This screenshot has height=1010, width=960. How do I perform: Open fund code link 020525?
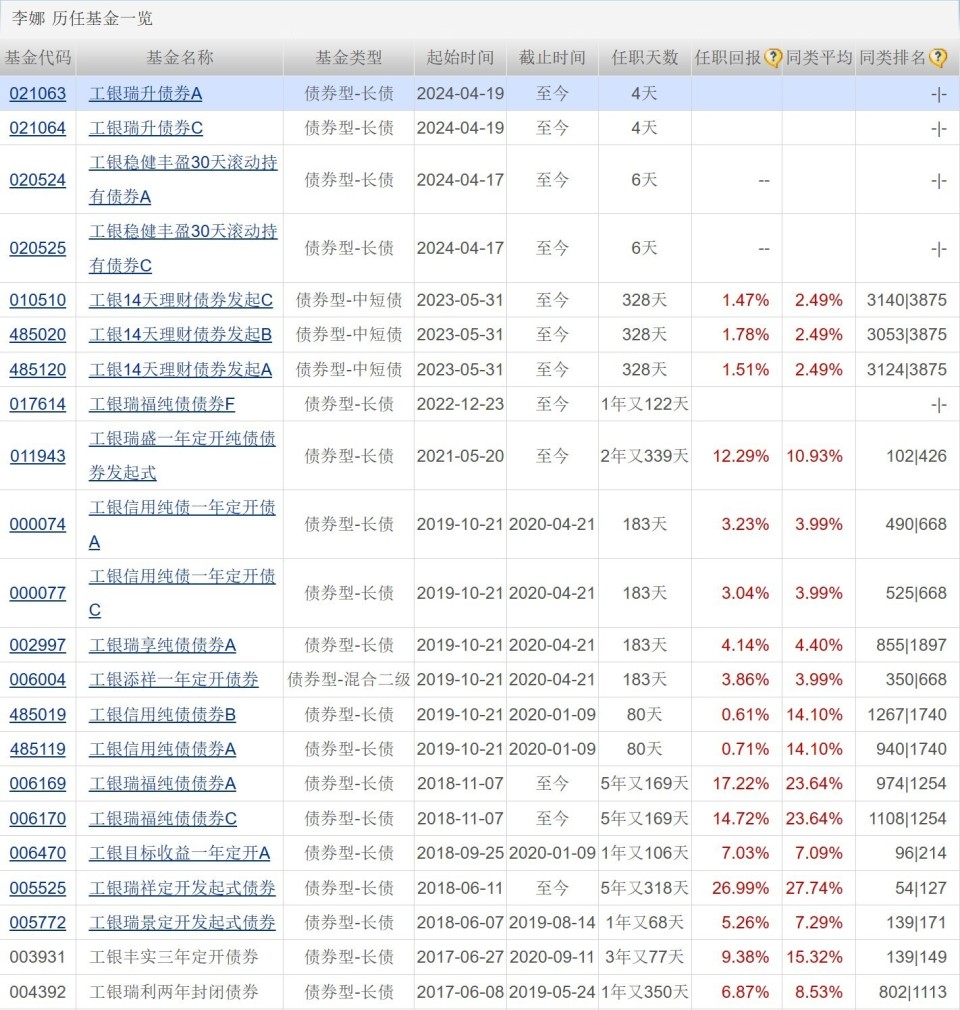point(37,248)
